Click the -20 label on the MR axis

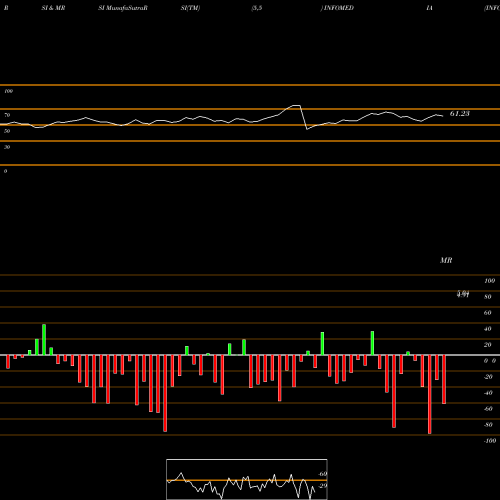(x=488, y=377)
